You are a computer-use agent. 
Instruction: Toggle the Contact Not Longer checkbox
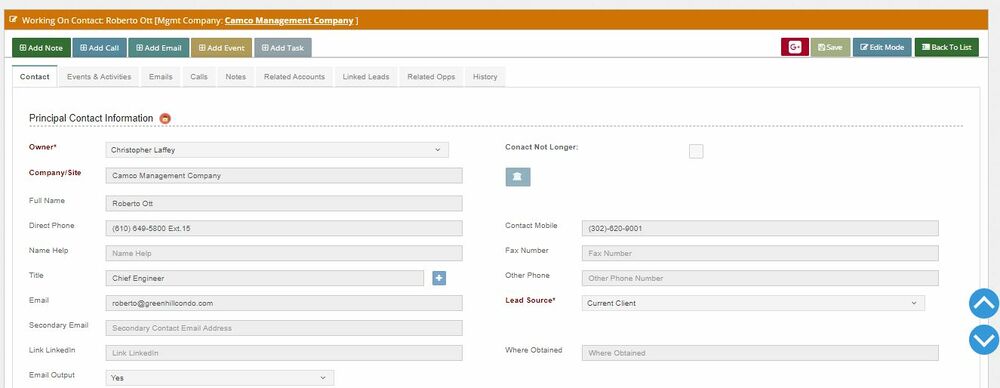(696, 151)
